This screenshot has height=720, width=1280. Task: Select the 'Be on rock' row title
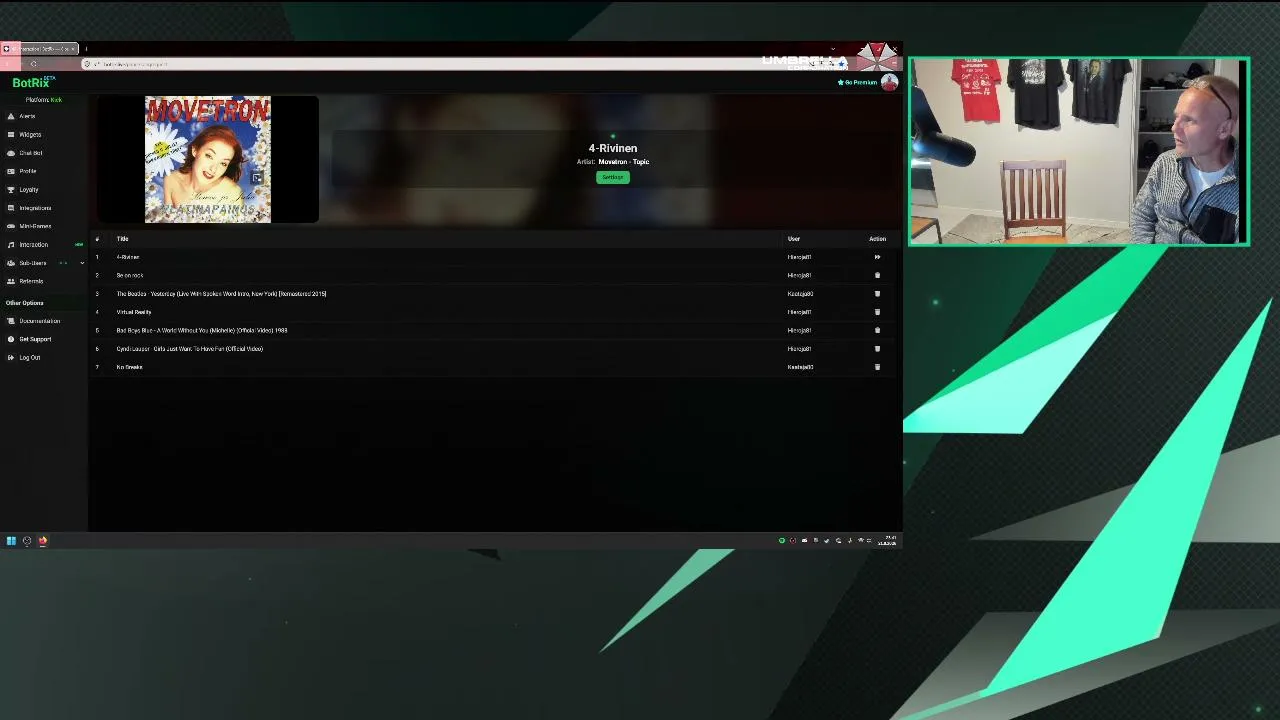click(x=130, y=275)
